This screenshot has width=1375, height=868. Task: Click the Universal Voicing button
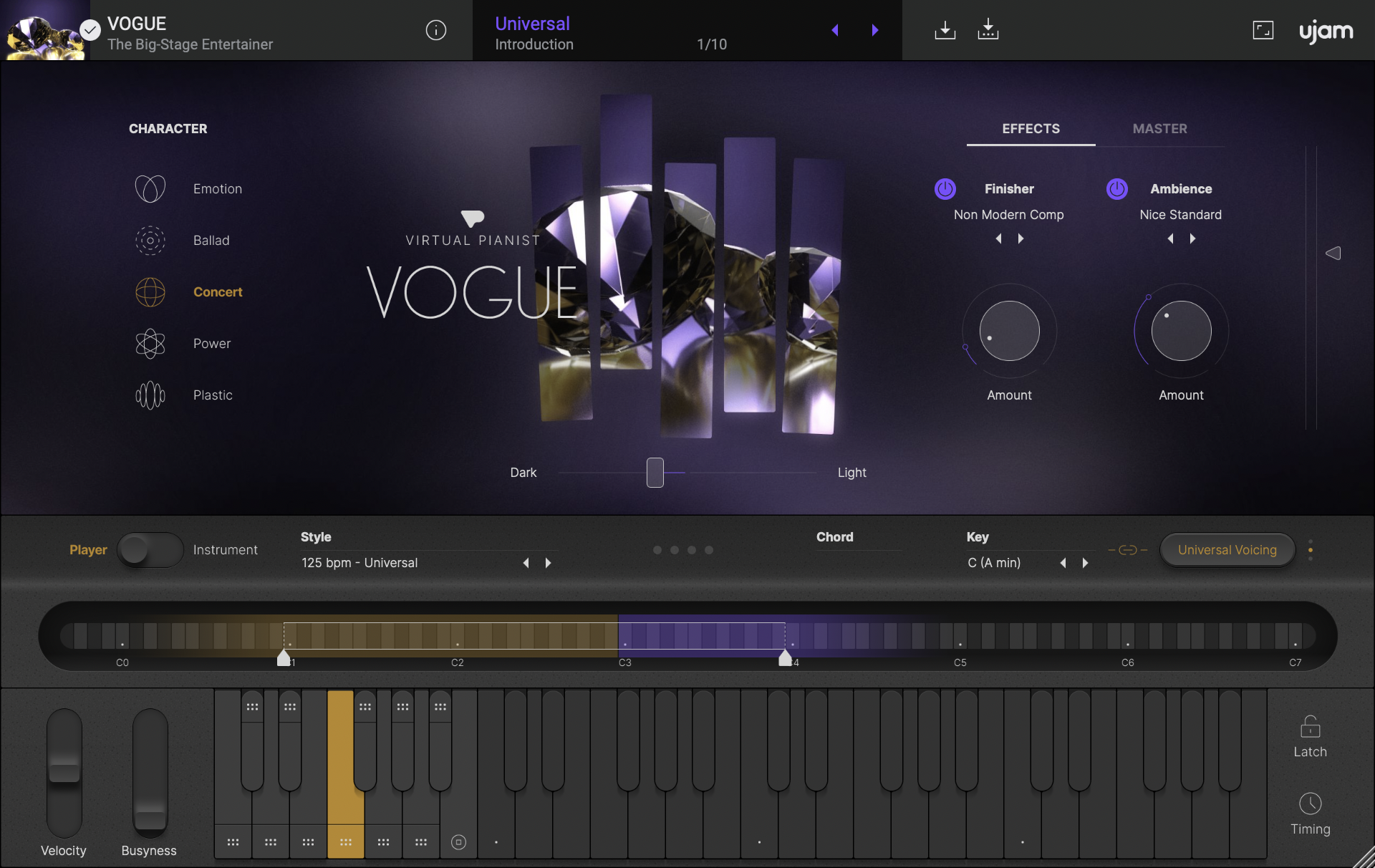pyautogui.click(x=1227, y=549)
